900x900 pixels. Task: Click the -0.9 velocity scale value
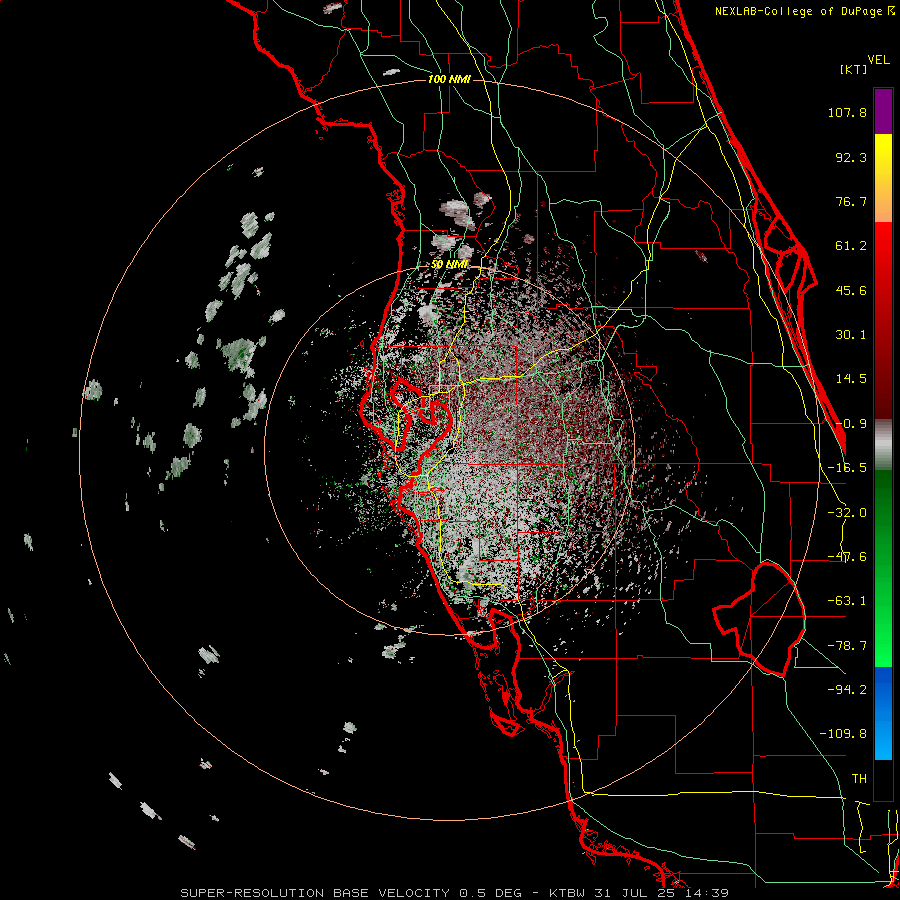pyautogui.click(x=851, y=424)
